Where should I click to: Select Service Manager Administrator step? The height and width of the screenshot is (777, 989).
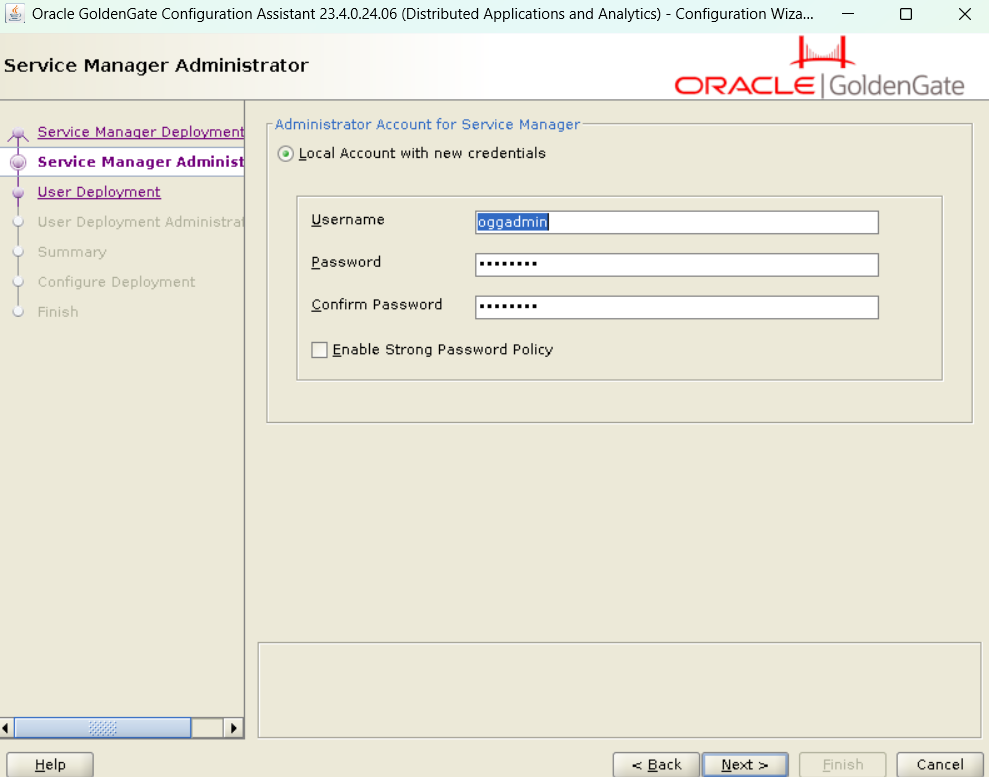141,162
